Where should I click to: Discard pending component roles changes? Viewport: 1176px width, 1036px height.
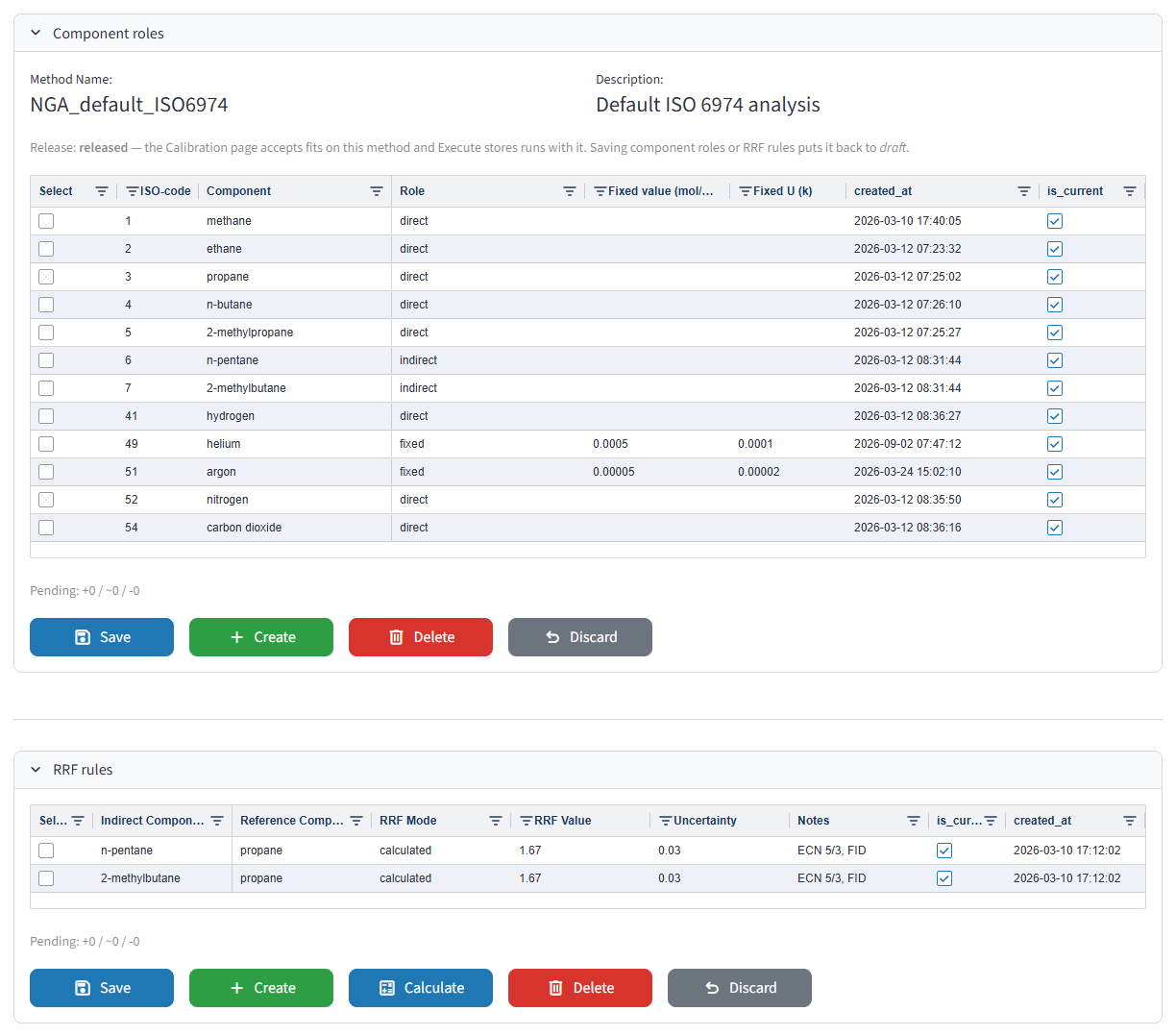(580, 637)
